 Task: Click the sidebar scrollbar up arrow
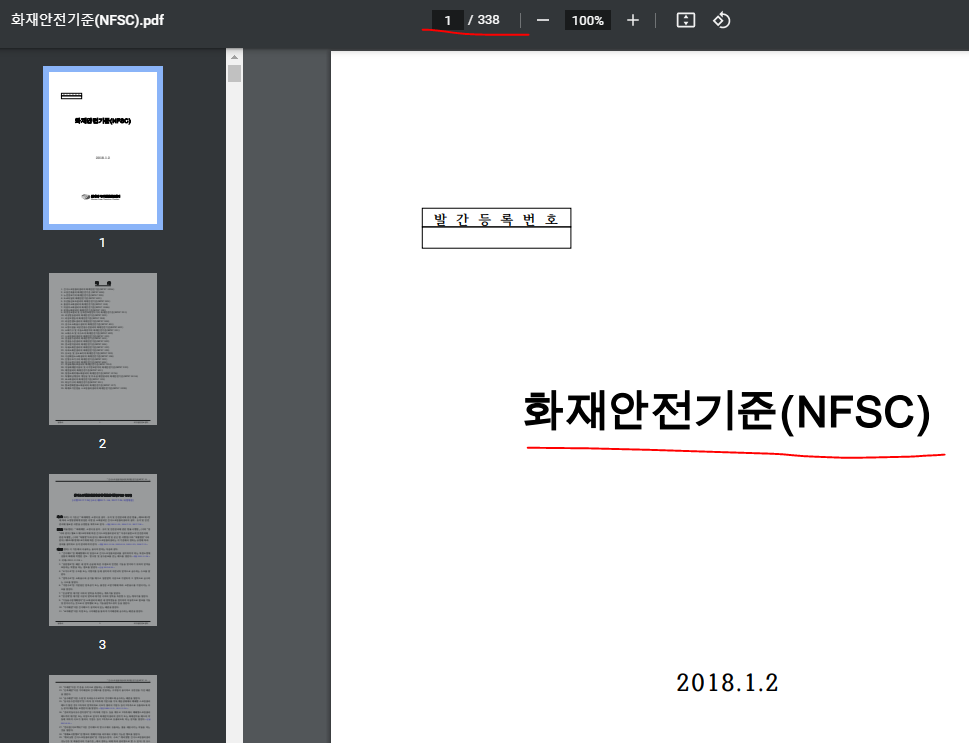(234, 57)
